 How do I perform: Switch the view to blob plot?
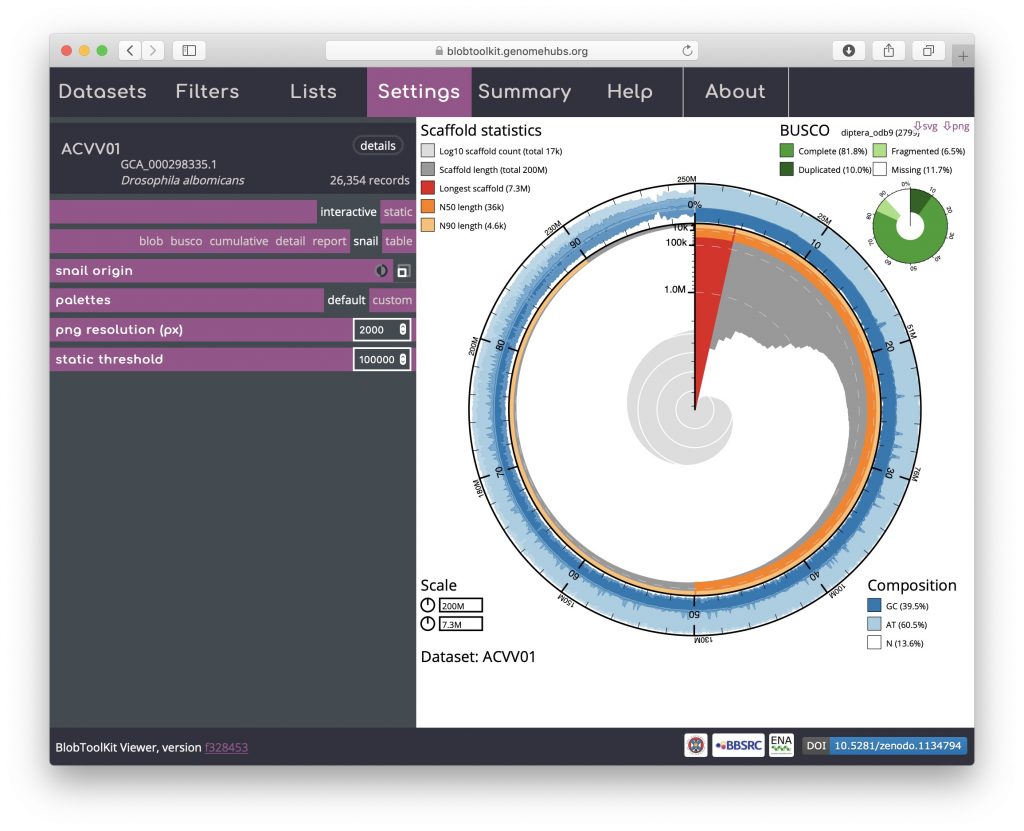point(151,241)
